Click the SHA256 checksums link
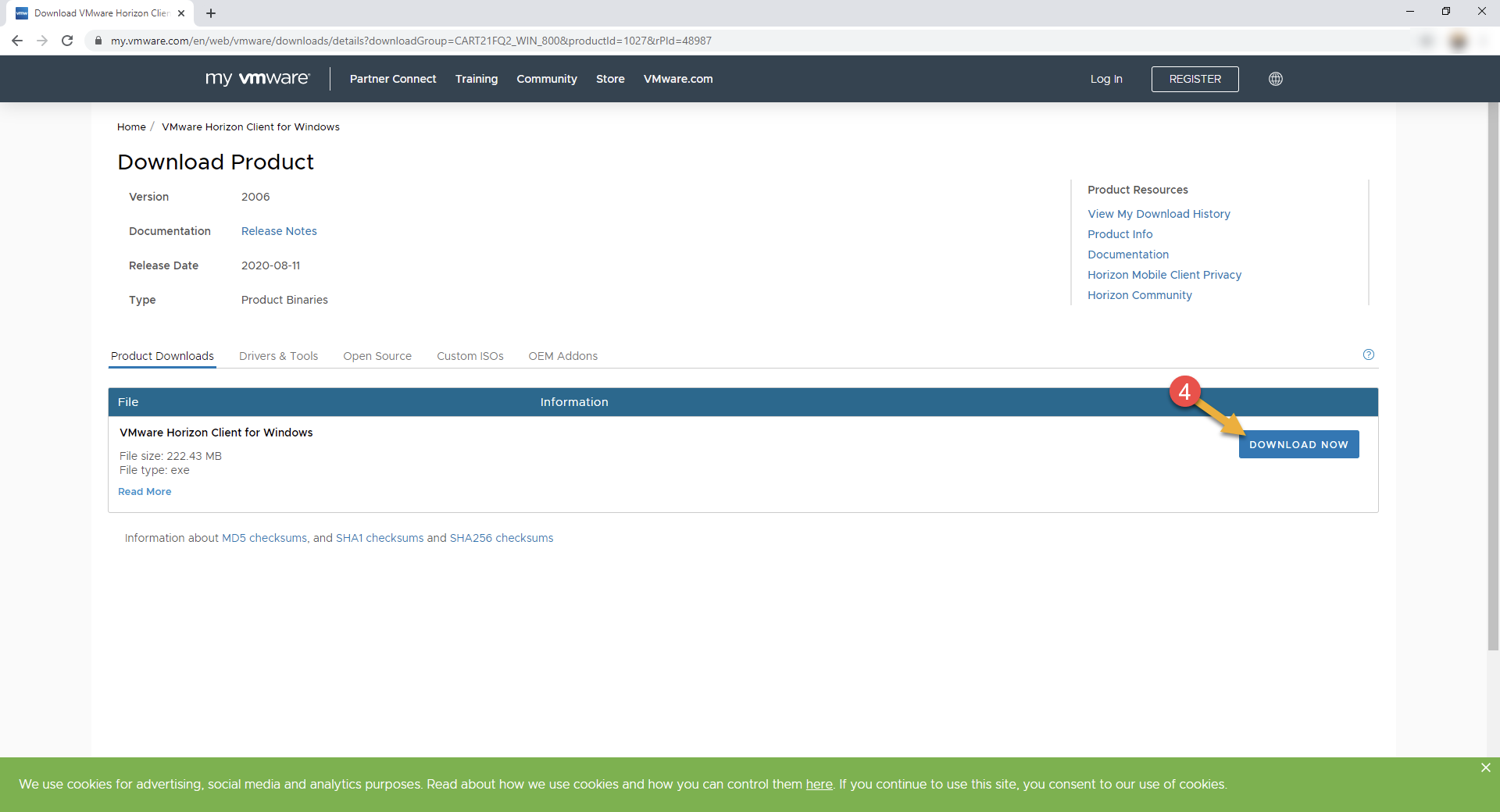The width and height of the screenshot is (1500, 812). [x=501, y=538]
